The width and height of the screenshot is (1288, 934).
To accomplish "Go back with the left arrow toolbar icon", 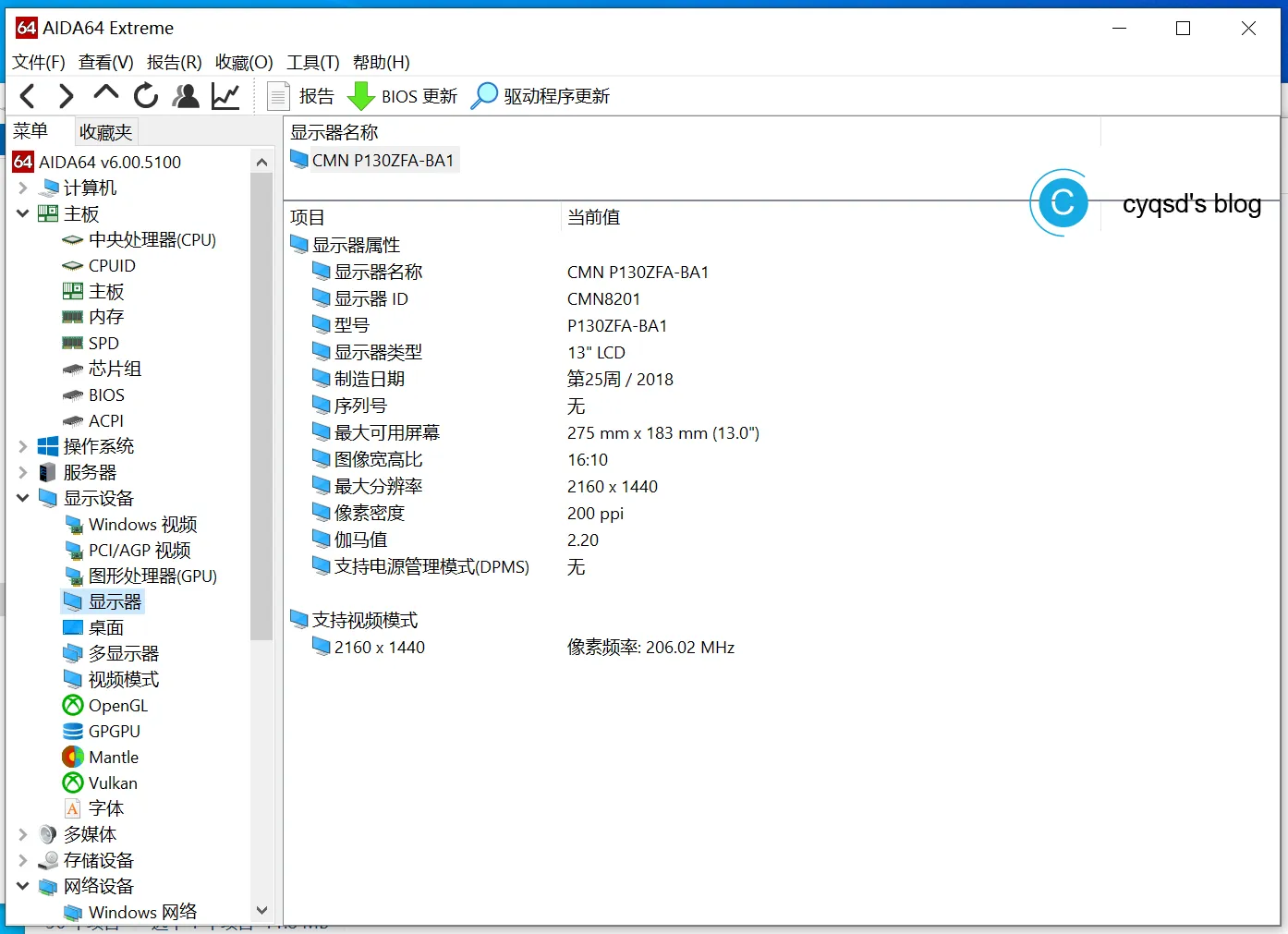I will (28, 96).
